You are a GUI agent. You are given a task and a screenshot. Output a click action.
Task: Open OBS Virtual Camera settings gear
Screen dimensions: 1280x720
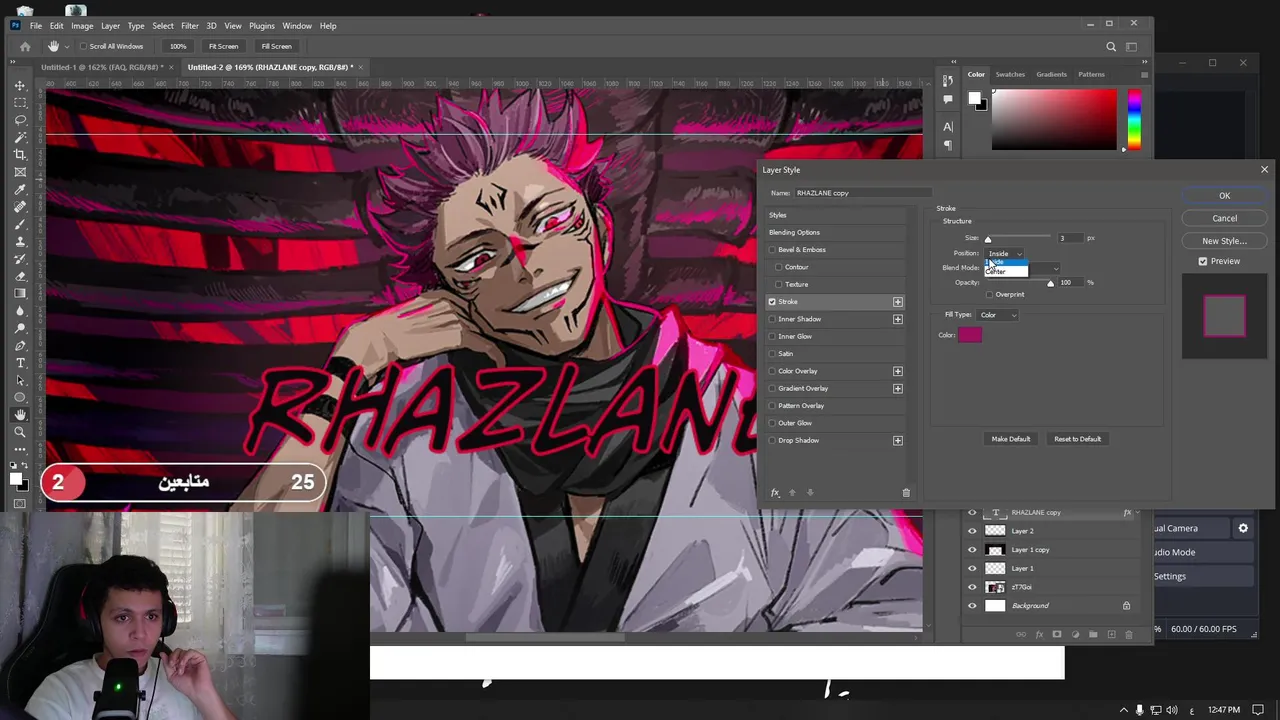[x=1243, y=528]
